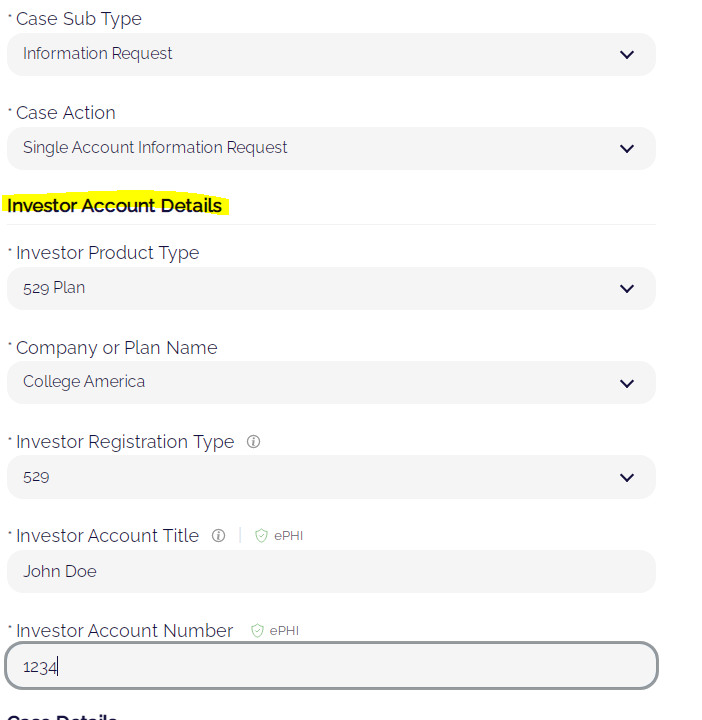Click info icon beside Investor Account Title

point(219,535)
